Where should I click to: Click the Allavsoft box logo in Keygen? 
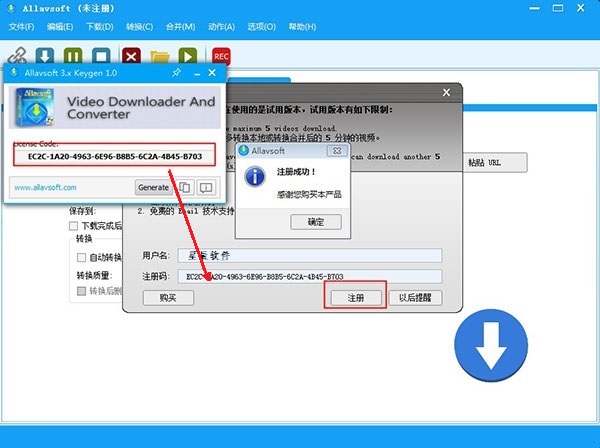34,108
